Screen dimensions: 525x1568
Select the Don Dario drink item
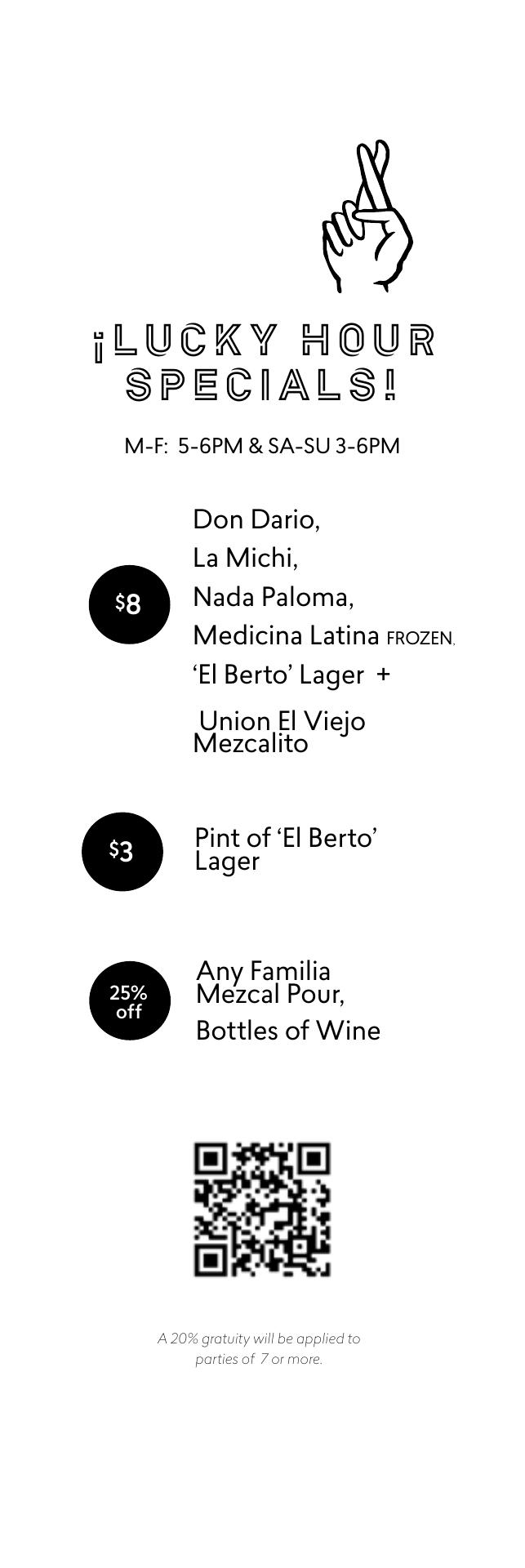point(256,519)
